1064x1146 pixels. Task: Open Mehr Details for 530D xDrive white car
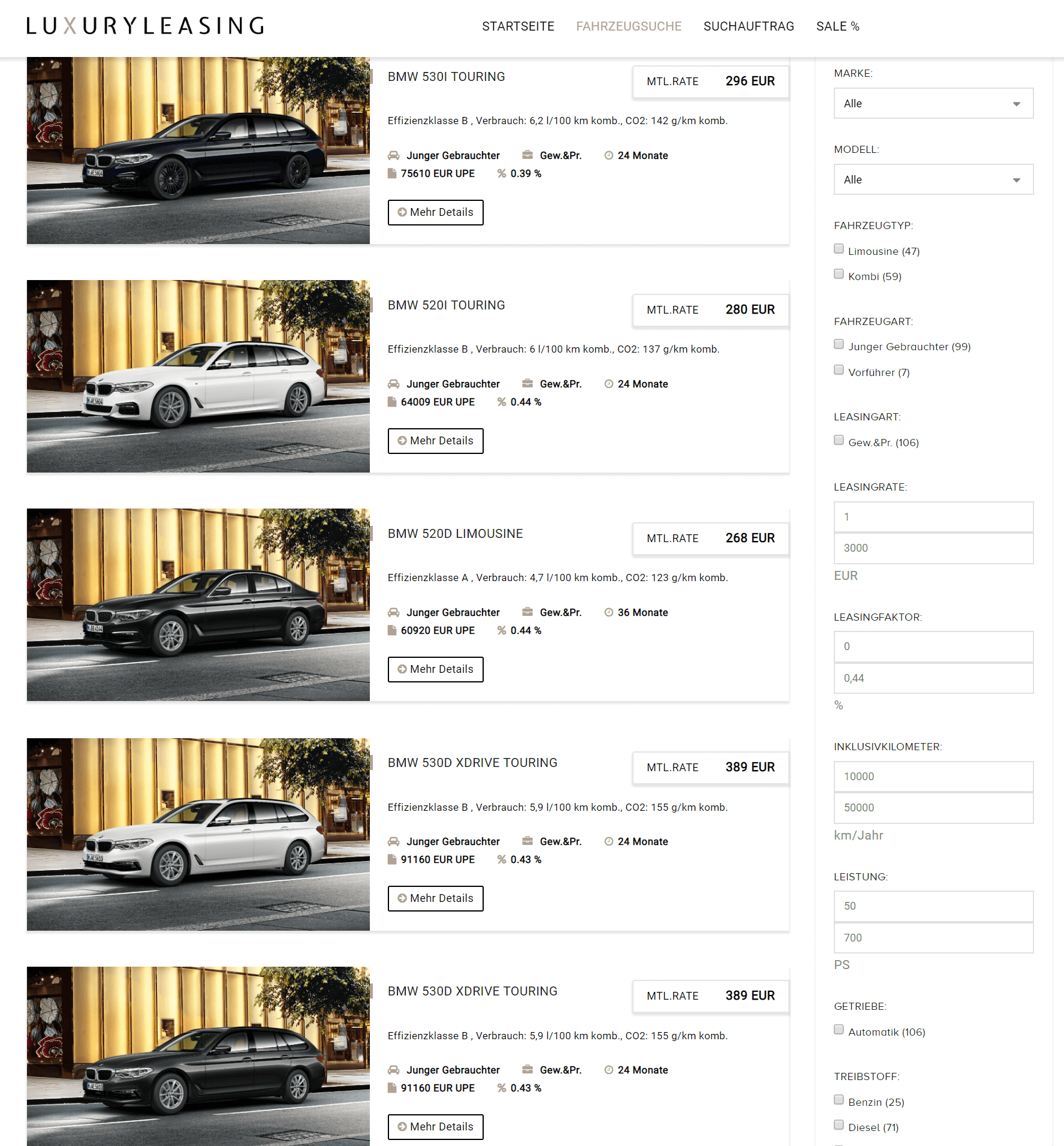[x=435, y=898]
